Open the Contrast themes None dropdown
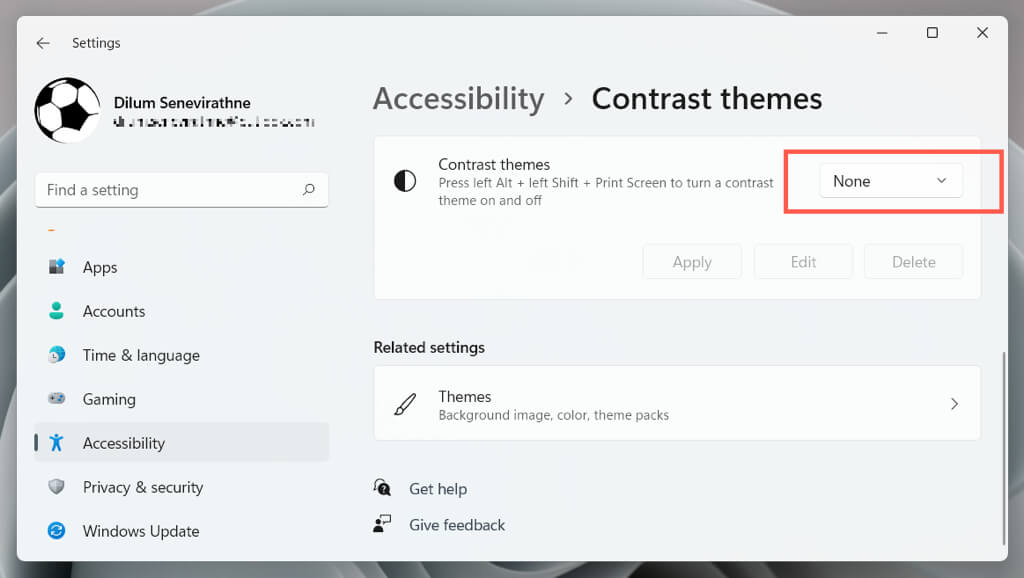Screen dimensions: 1024x578 (890, 181)
